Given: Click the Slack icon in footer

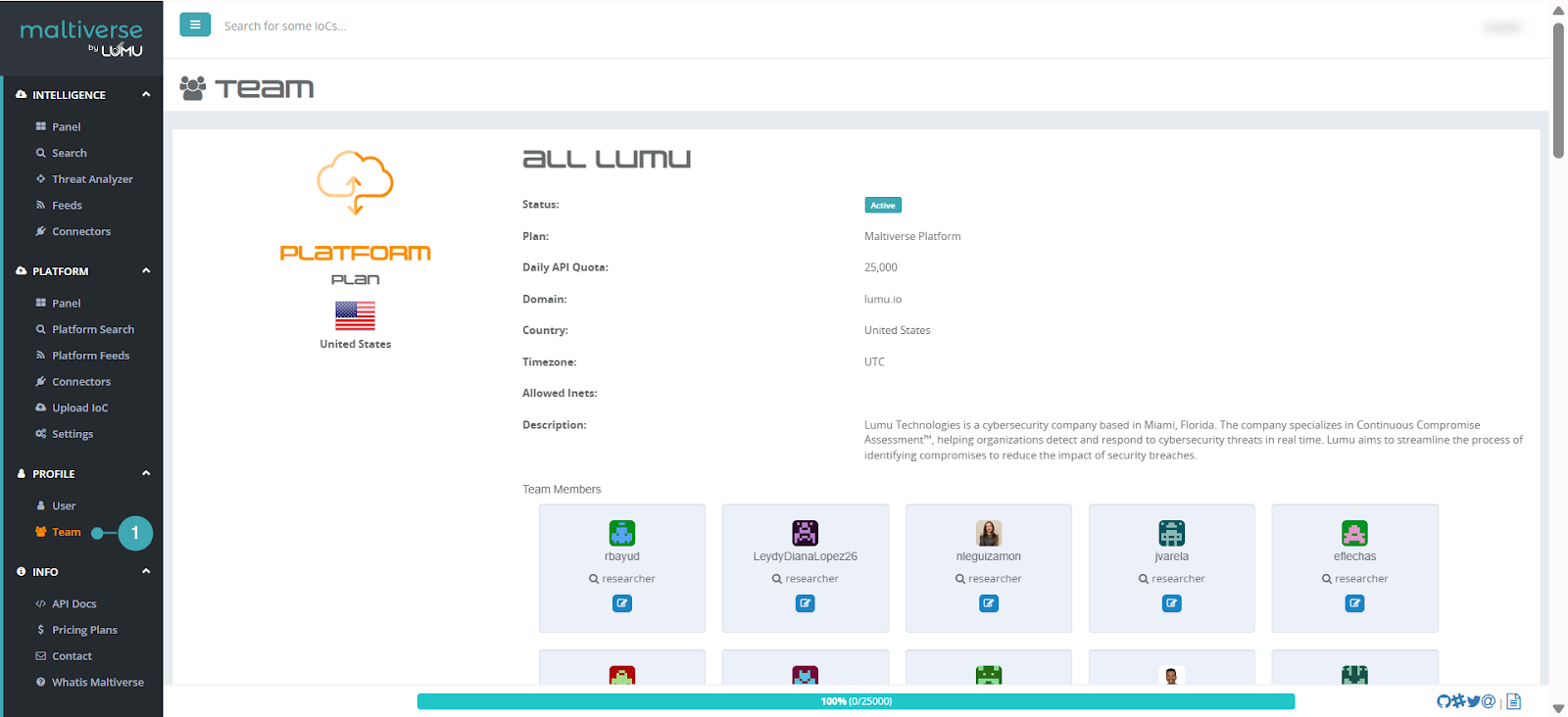Looking at the screenshot, I should click(1458, 701).
